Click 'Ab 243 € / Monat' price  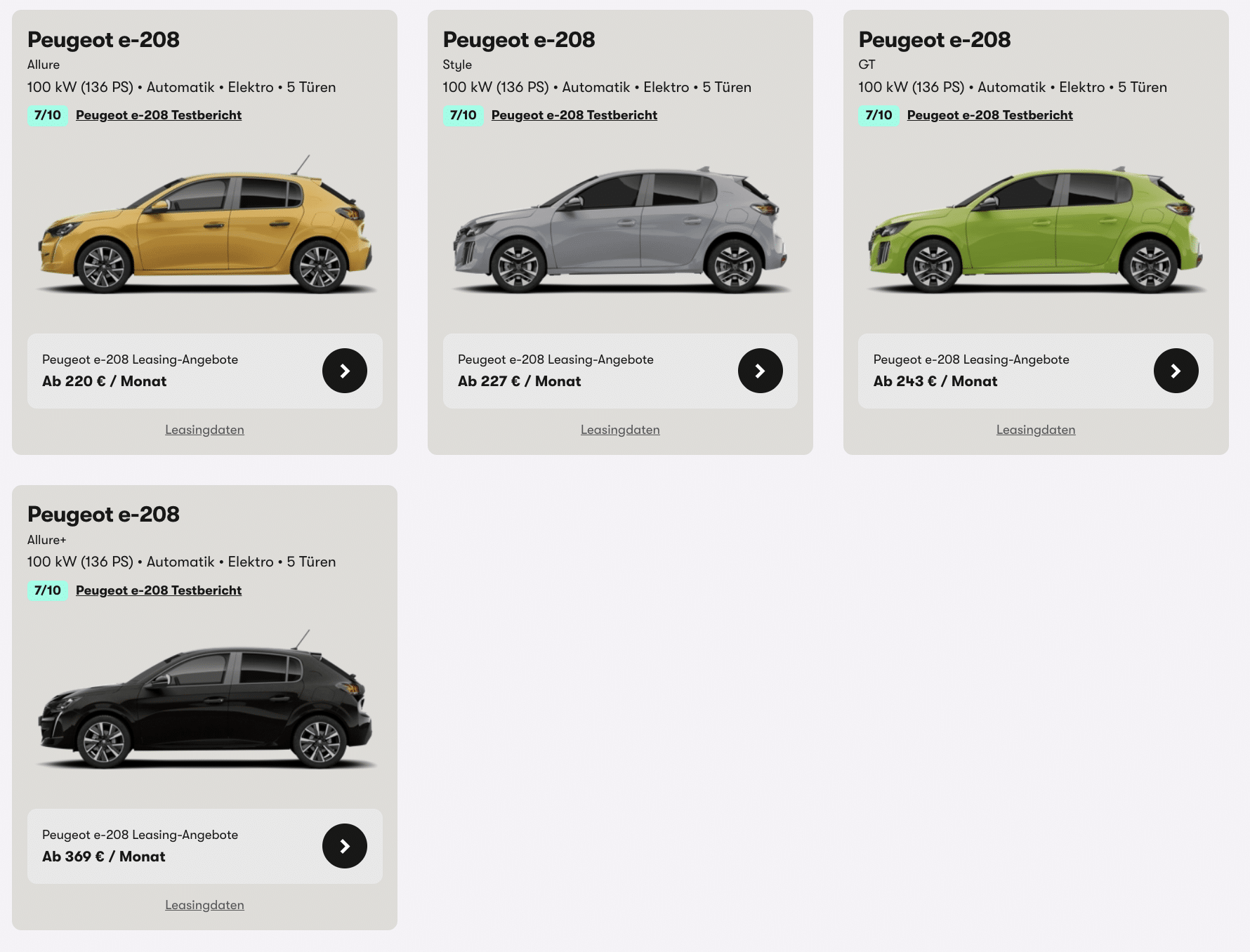point(935,381)
